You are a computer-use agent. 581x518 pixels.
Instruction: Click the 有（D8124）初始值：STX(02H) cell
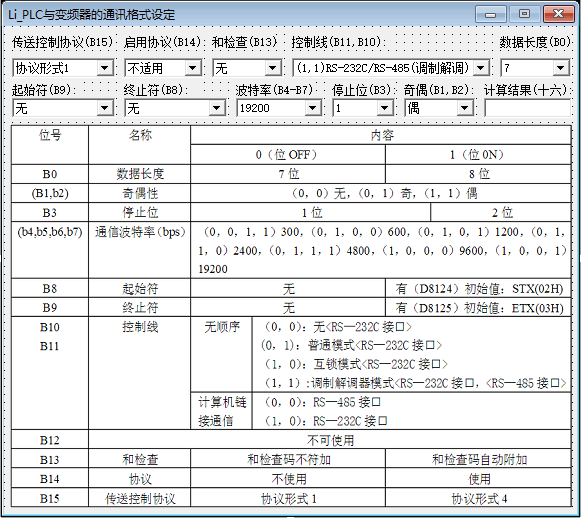coord(479,289)
